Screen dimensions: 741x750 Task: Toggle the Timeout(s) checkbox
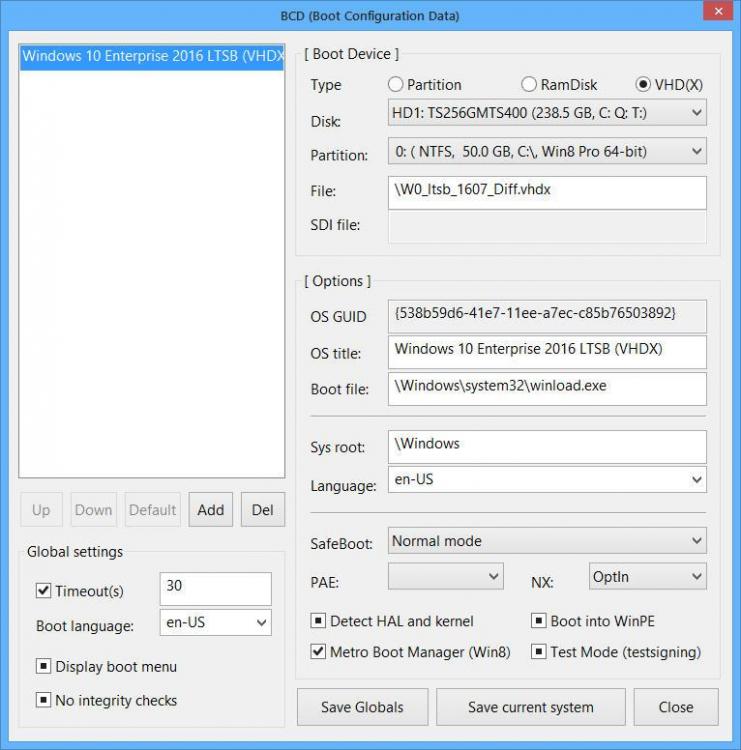pos(43,591)
